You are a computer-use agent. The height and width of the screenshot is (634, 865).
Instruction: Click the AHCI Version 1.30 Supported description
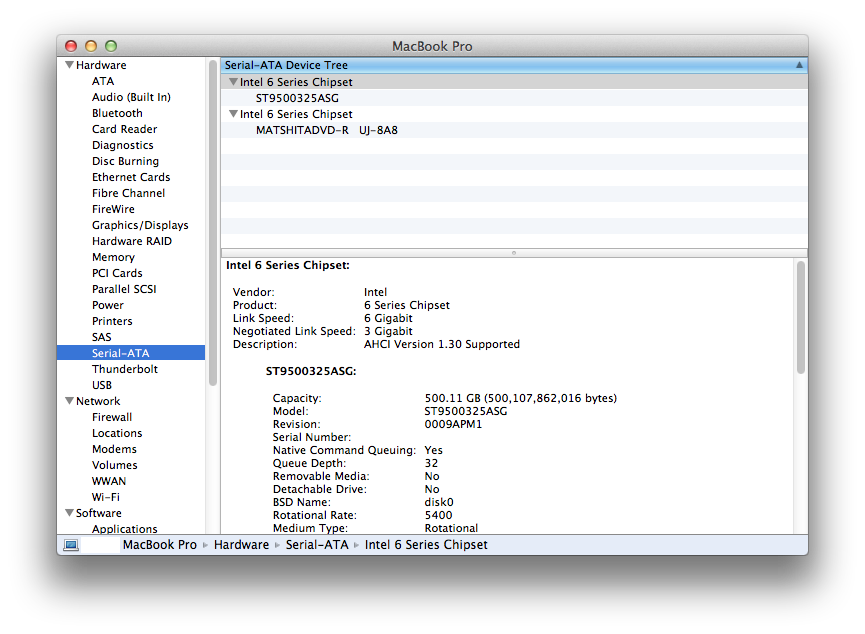[x=441, y=344]
